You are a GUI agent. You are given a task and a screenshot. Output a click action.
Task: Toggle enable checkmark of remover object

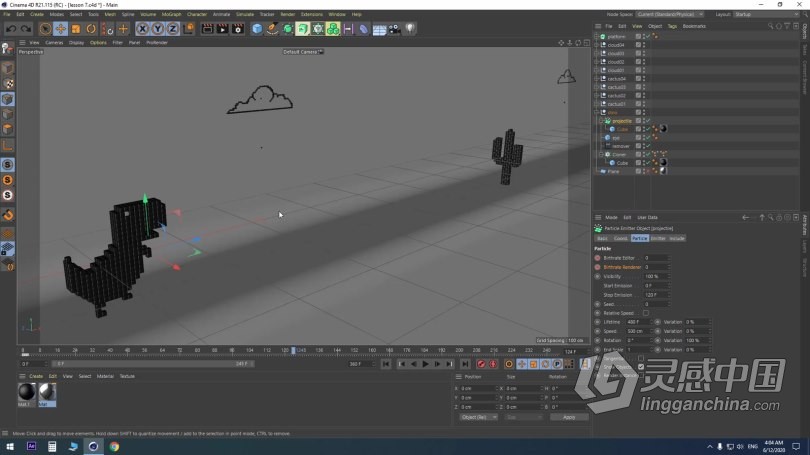click(x=648, y=146)
